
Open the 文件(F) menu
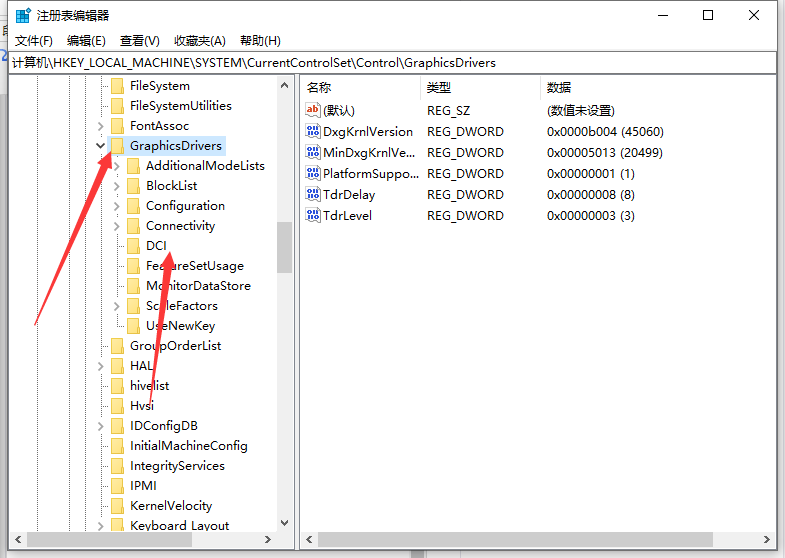[34, 41]
